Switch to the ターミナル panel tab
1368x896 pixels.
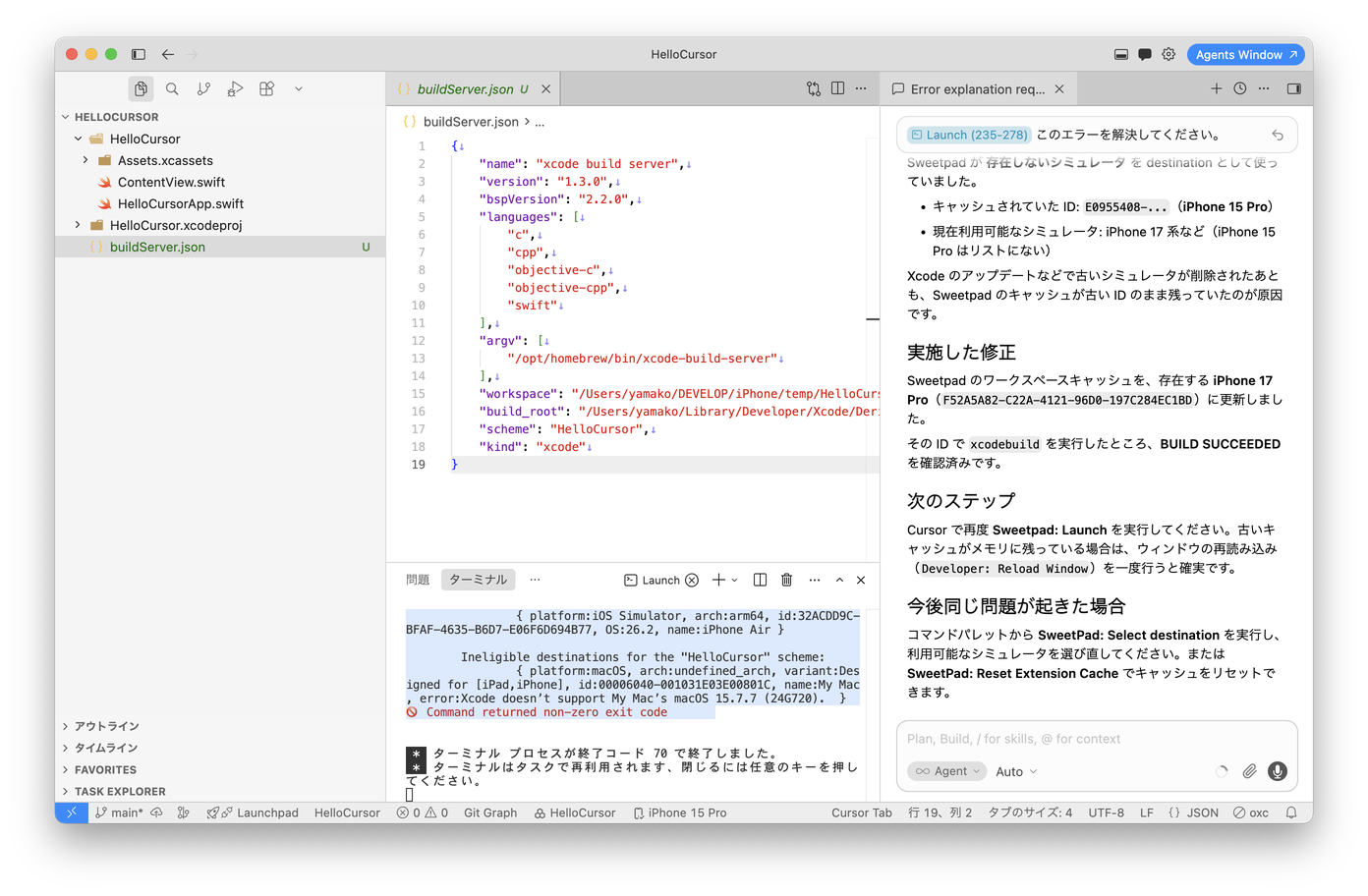tap(479, 580)
